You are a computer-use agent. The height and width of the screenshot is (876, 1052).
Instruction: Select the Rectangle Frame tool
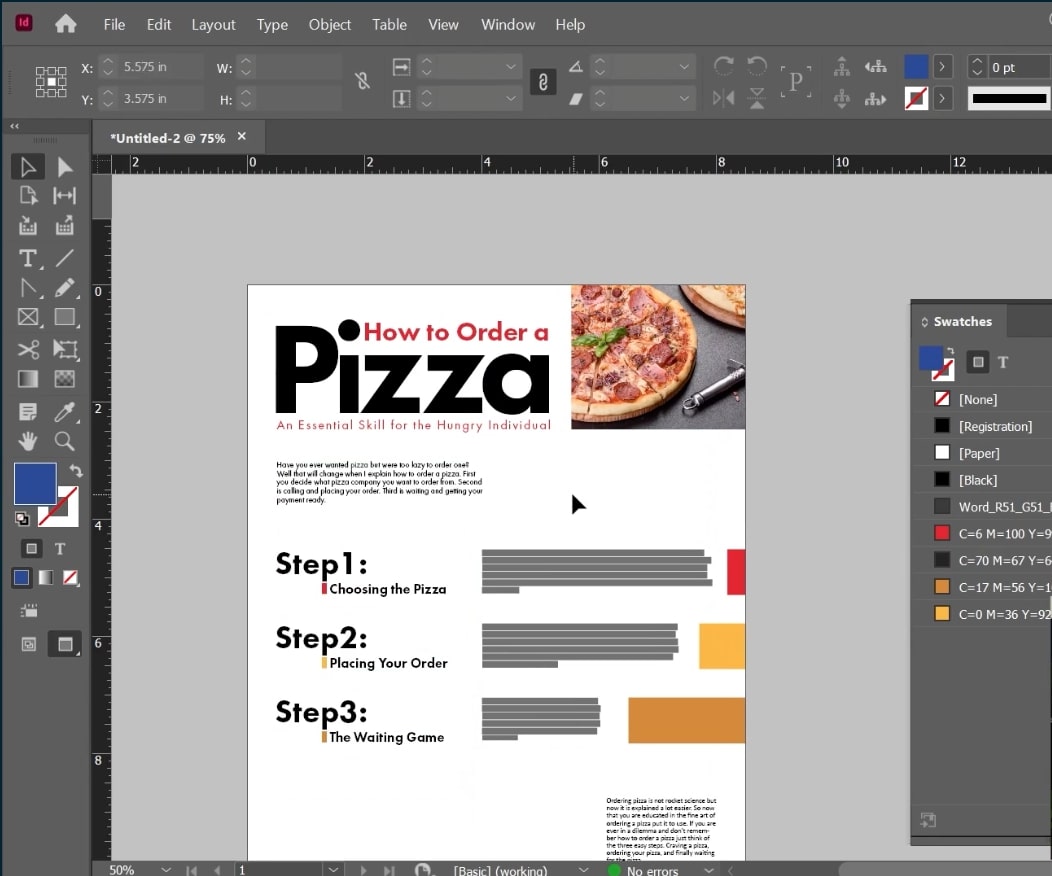pos(27,318)
